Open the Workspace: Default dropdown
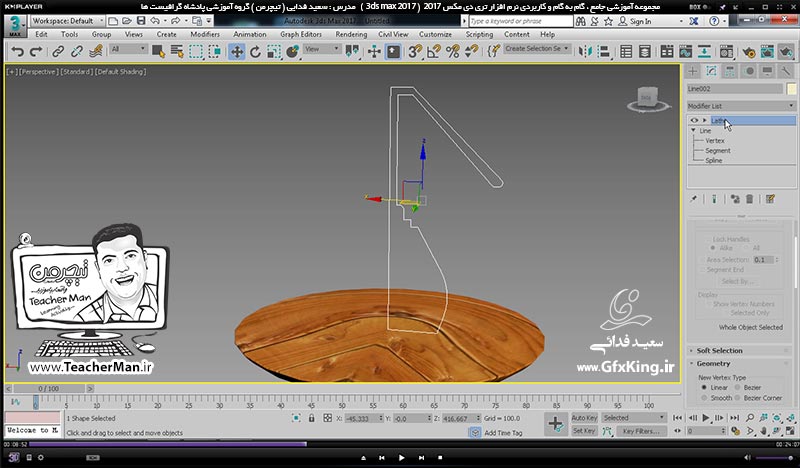Viewport: 800px width, 468px height. 67,21
